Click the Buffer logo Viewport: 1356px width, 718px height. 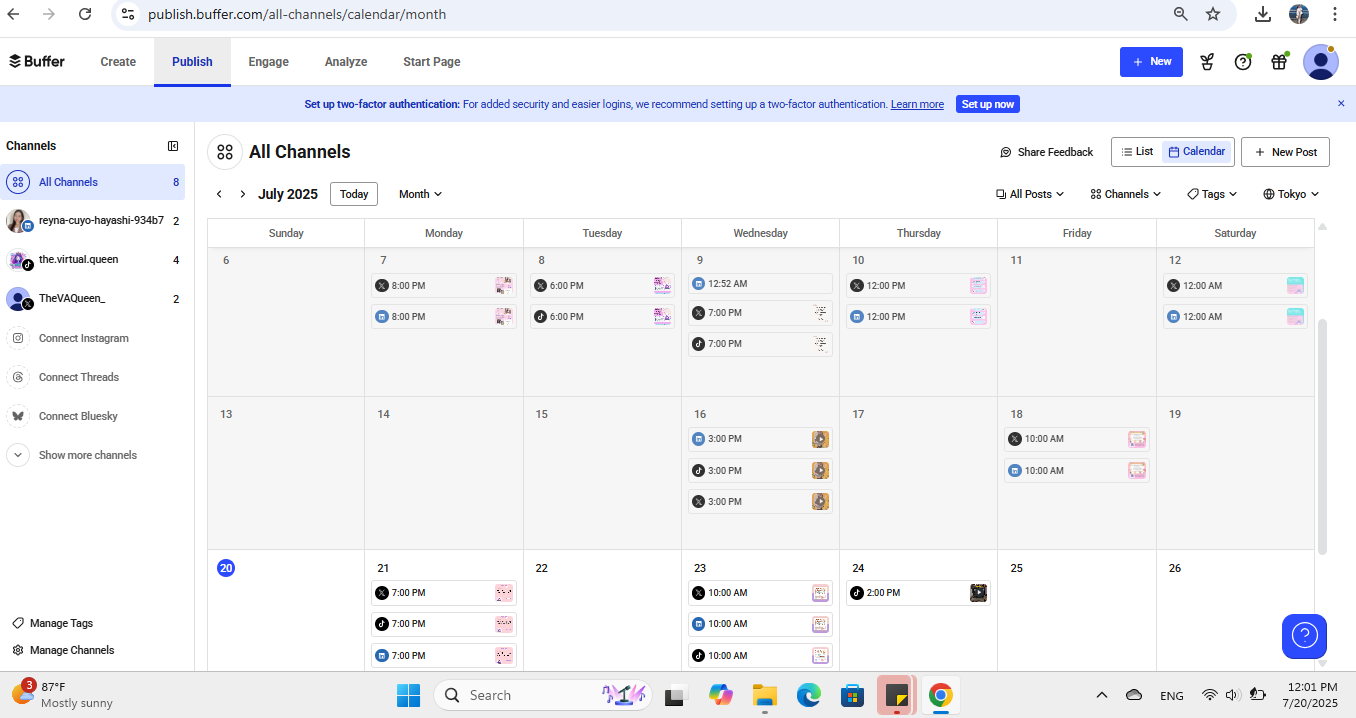click(37, 61)
